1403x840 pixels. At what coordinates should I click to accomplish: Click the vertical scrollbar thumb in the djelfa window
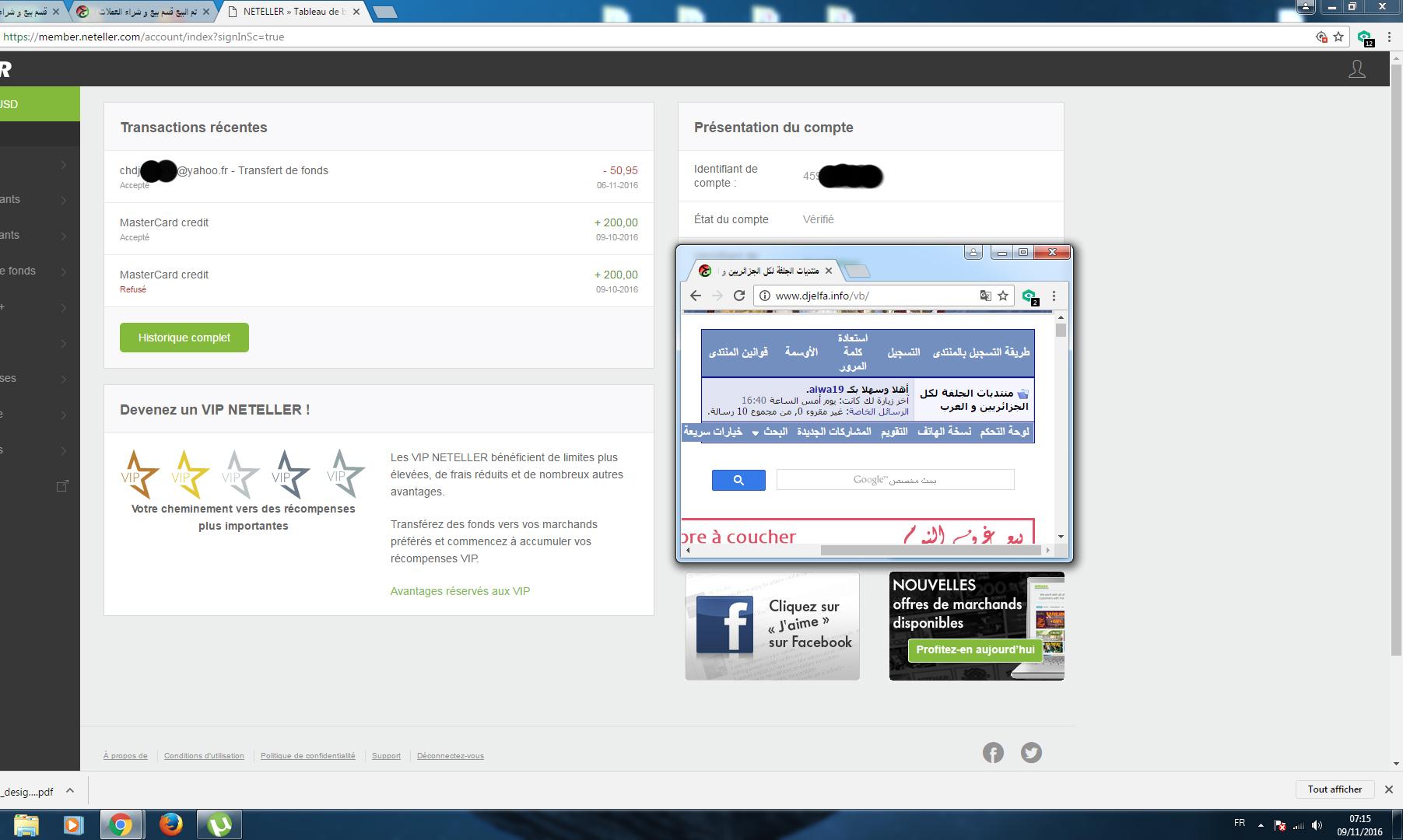(1061, 330)
